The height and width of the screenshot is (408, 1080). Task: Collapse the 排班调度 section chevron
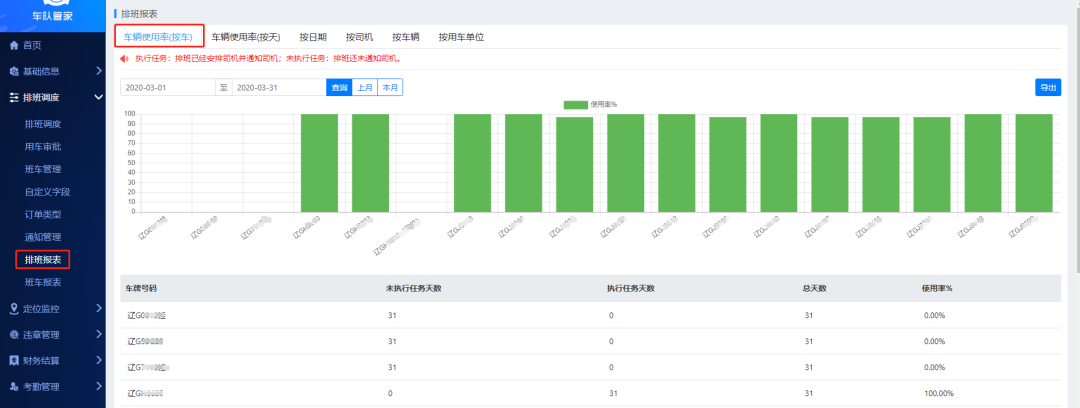[98, 97]
